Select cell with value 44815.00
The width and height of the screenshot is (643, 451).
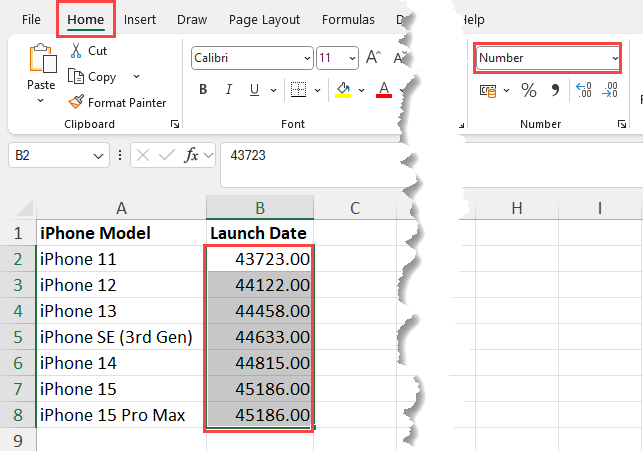coord(260,363)
